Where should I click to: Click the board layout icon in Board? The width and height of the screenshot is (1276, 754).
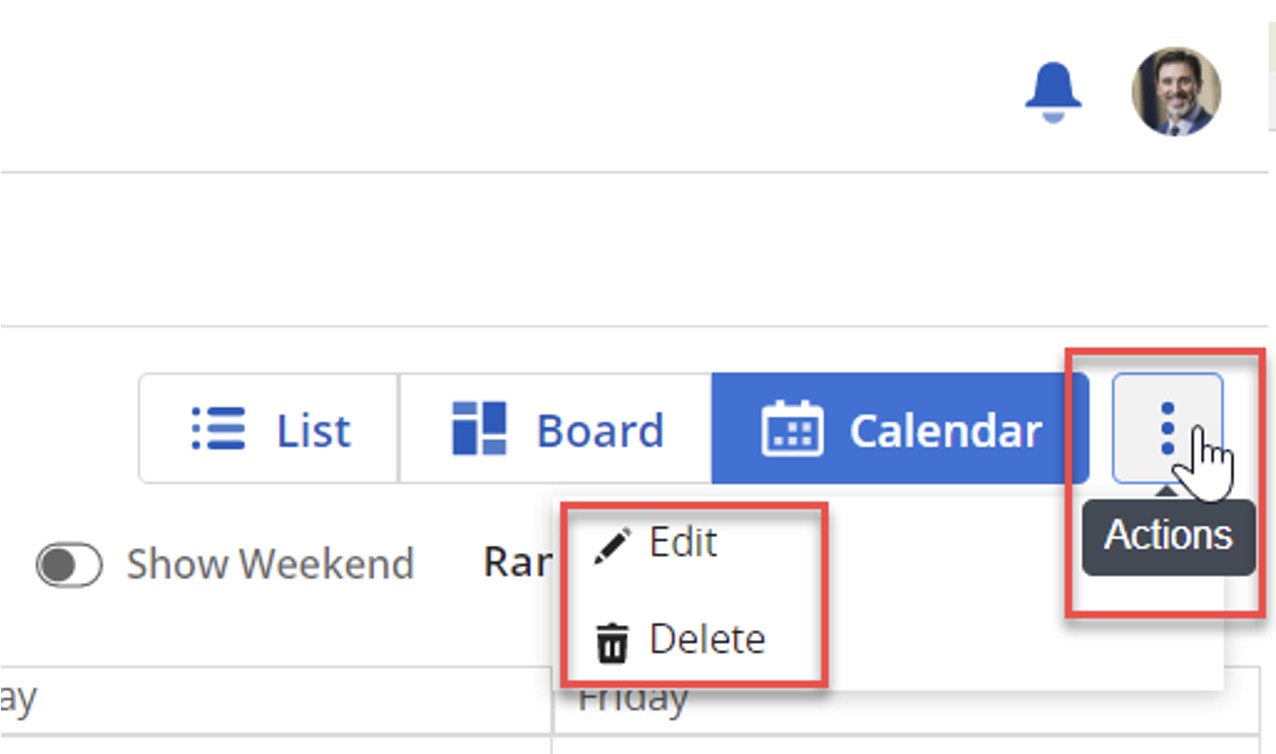tap(479, 429)
